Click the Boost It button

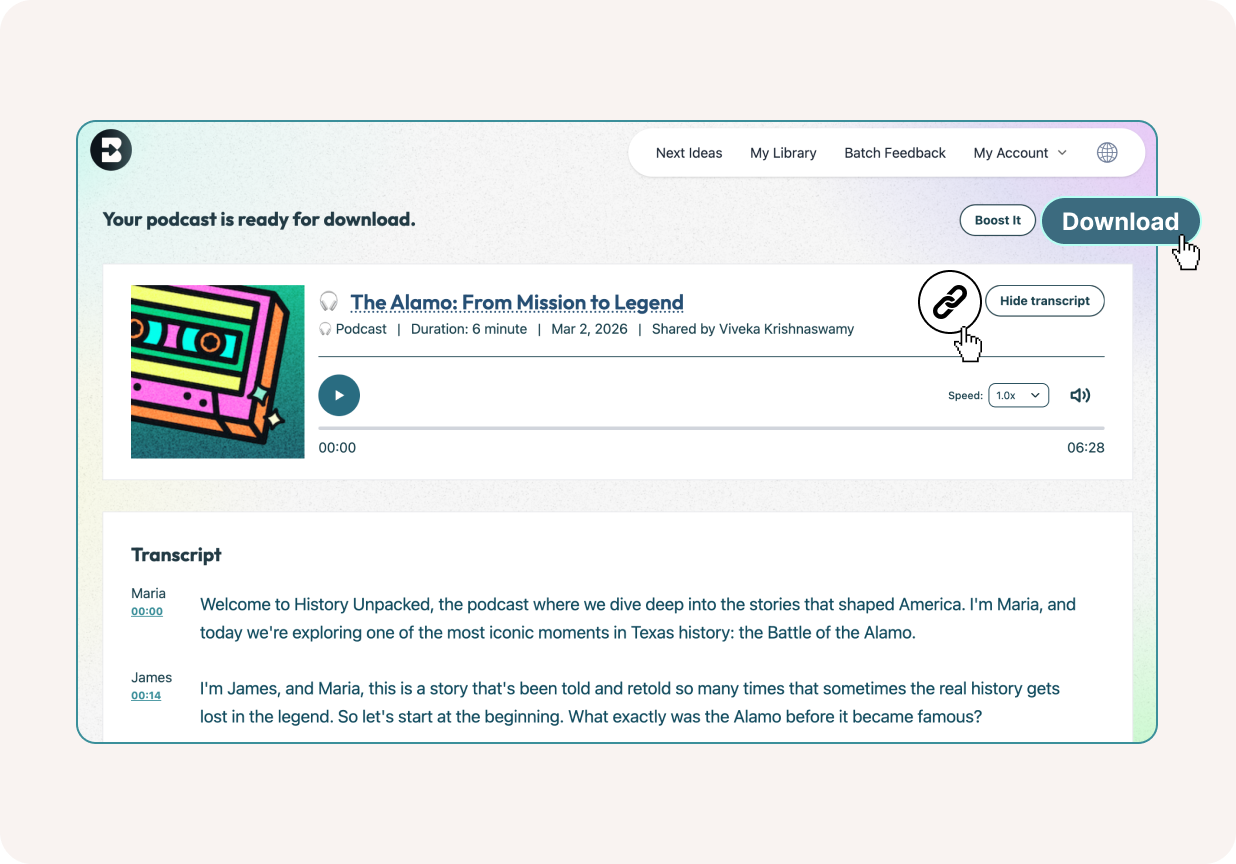998,220
